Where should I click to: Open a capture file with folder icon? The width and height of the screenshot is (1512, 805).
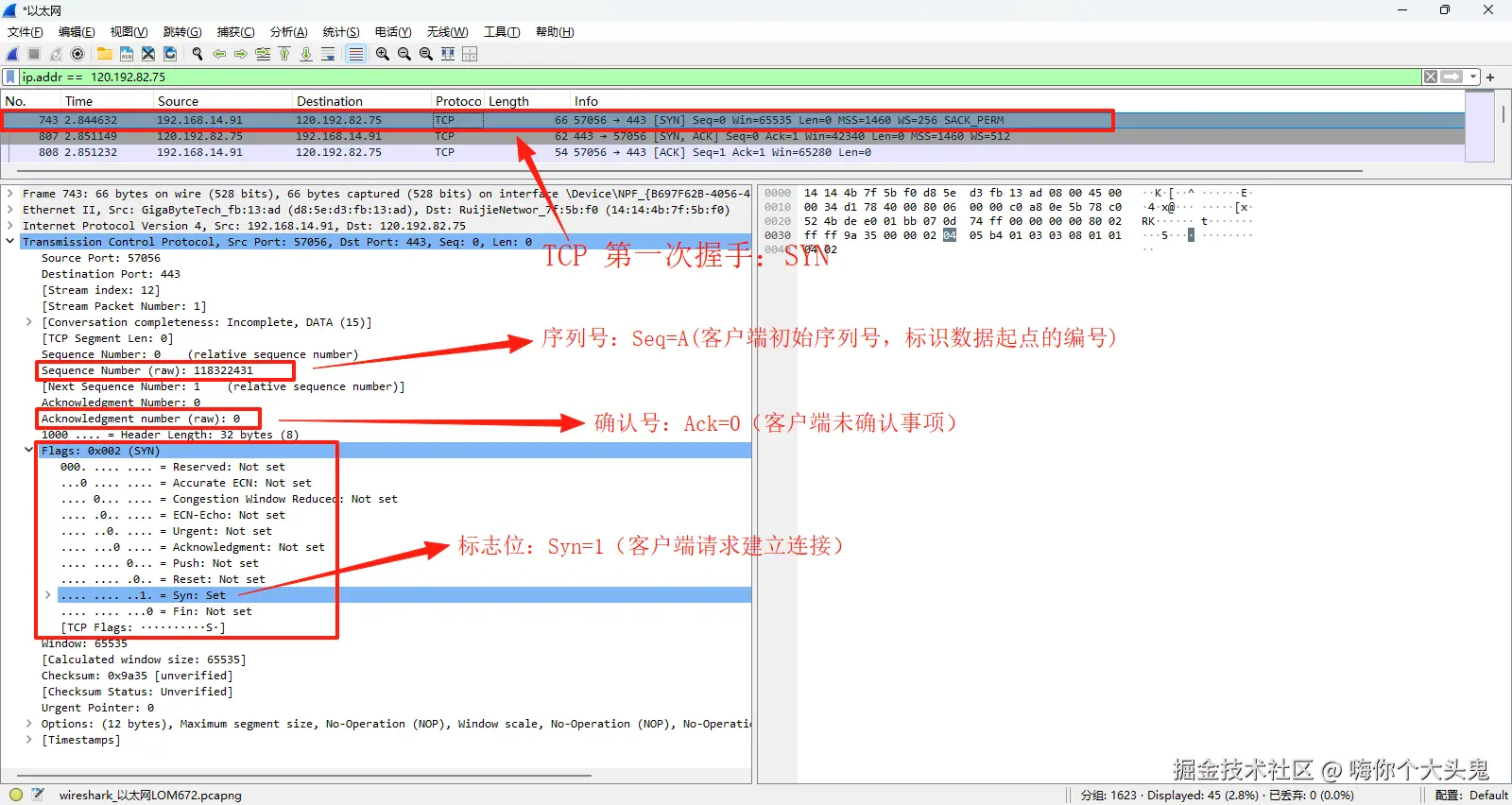tap(105, 54)
